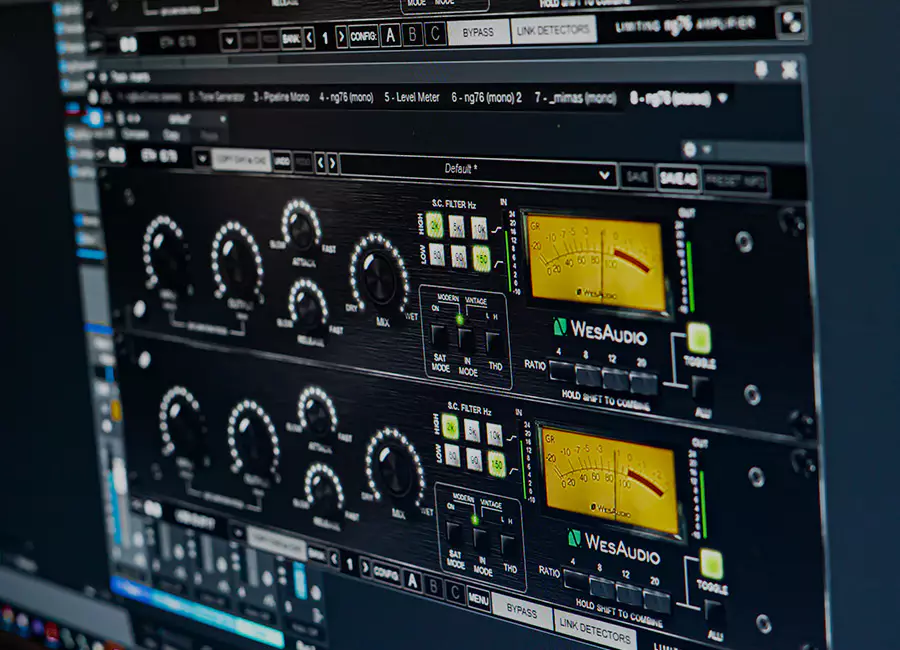The image size is (900, 650).
Task: Enable upper unit's 2k high filter
Action: (435, 225)
